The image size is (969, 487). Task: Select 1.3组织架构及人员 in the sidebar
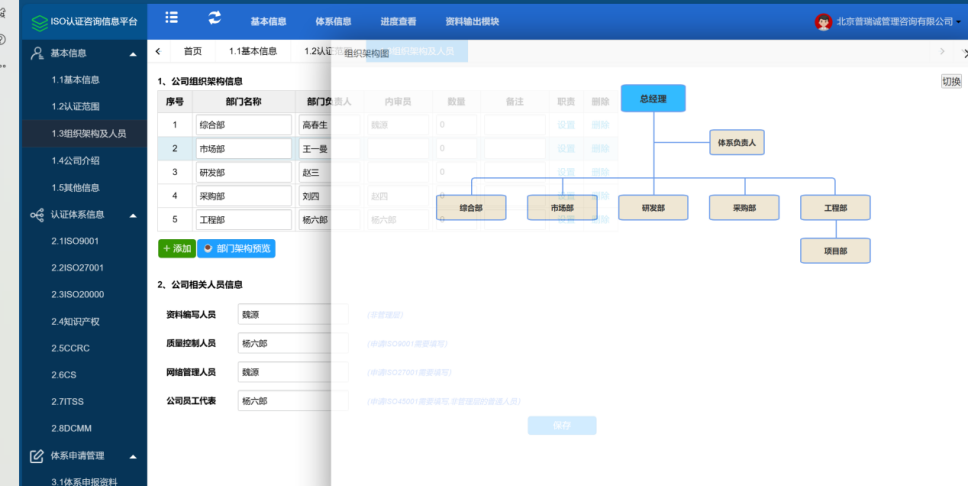88,133
